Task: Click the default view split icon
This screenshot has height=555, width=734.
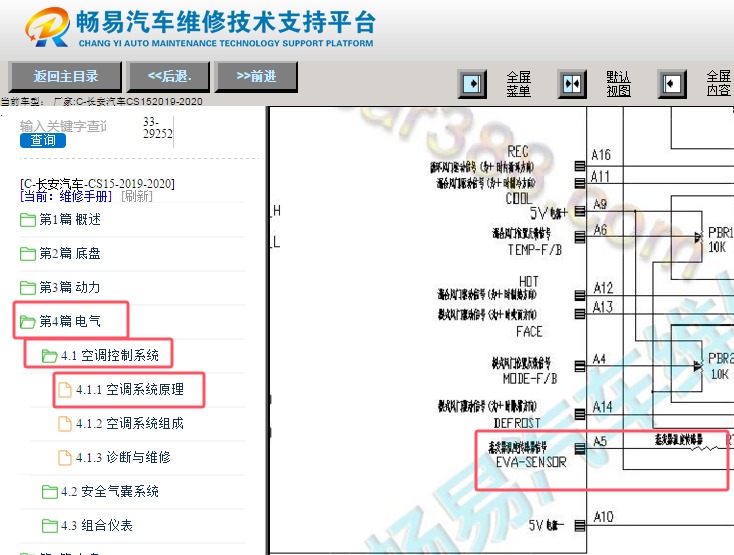Action: pyautogui.click(x=572, y=84)
